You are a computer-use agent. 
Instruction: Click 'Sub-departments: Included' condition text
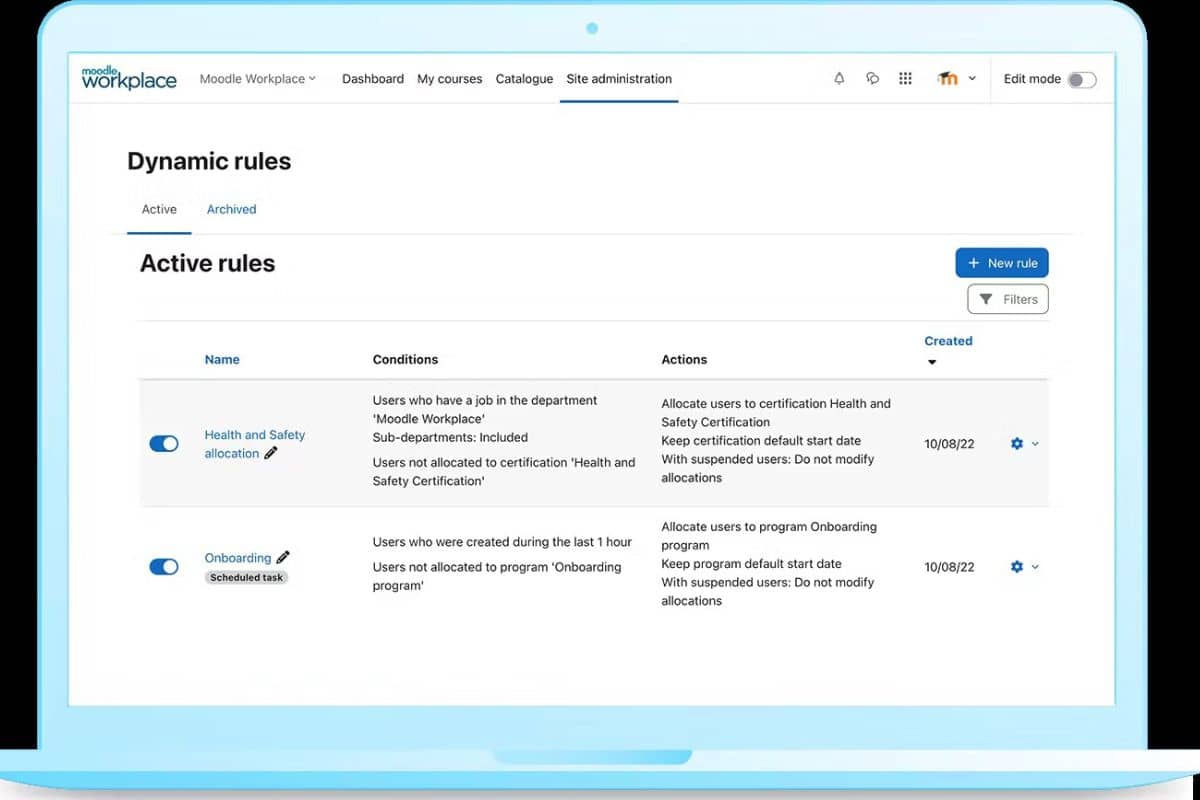pos(450,437)
